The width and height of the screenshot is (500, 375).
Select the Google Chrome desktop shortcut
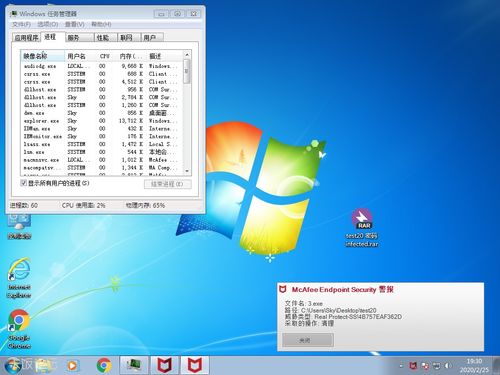(x=19, y=329)
